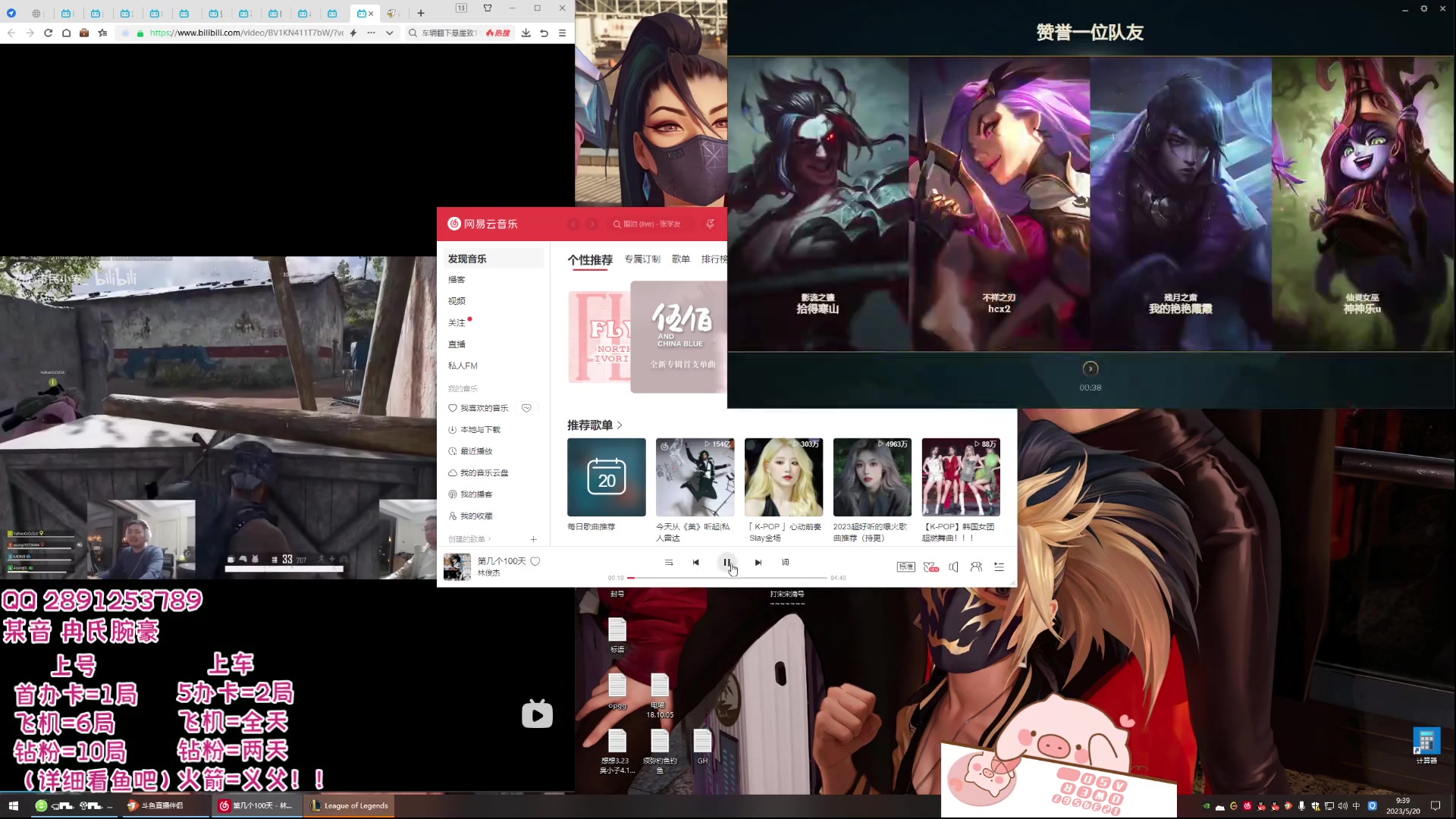Screen dimensions: 1456x819
Task: Open the 标准 audio quality selector
Action: [905, 566]
